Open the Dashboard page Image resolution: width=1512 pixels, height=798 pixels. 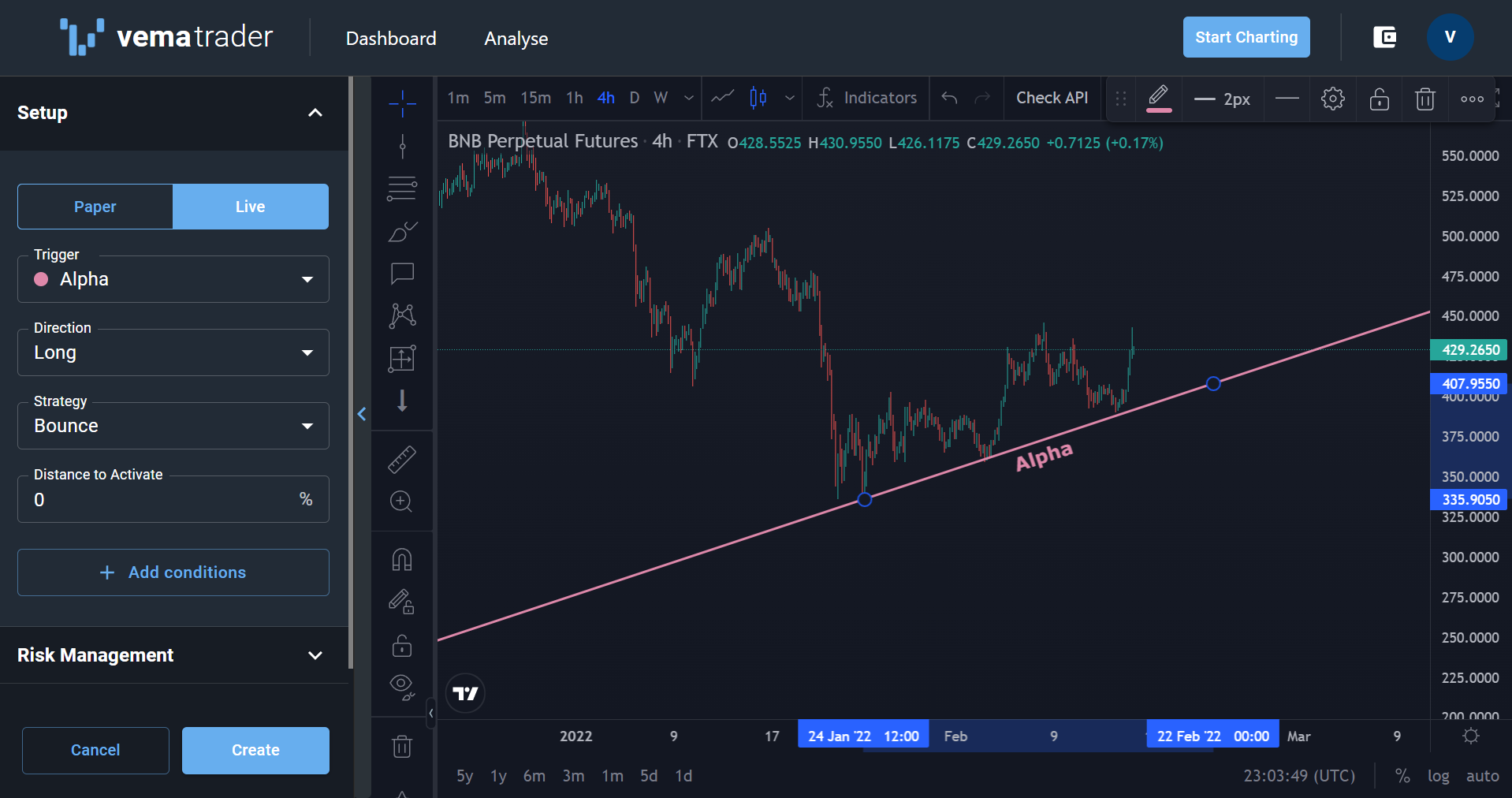pos(391,38)
